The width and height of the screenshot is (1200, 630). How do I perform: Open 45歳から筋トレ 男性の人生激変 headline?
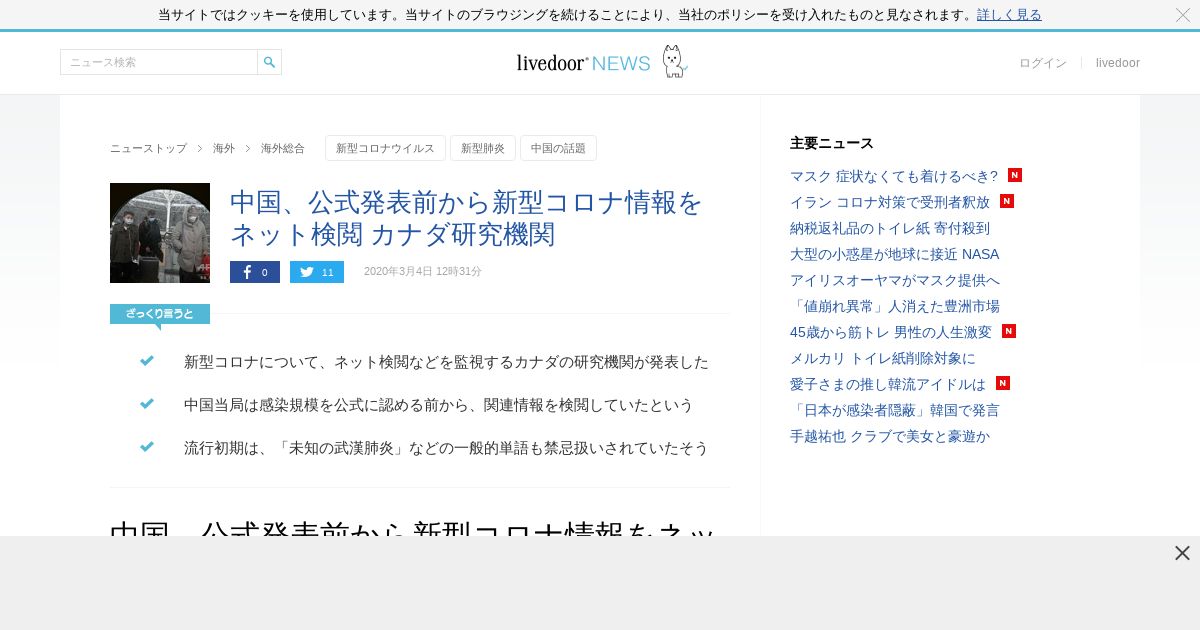tap(891, 332)
